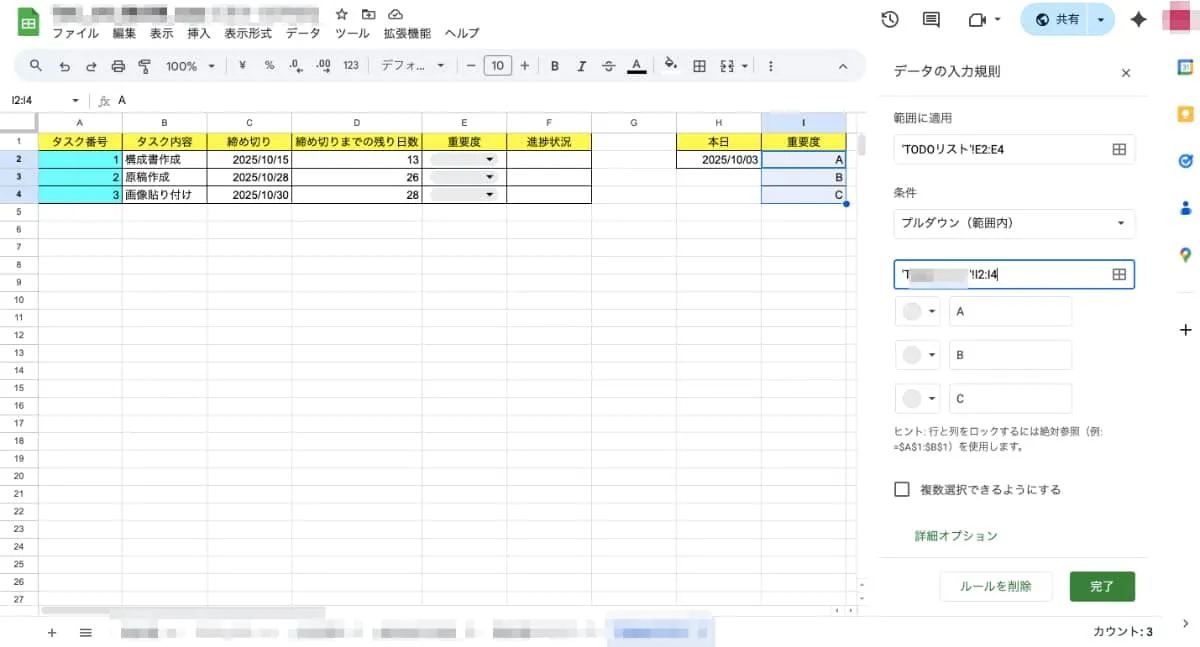Open the borders tool
The image size is (1200, 647).
point(698,65)
